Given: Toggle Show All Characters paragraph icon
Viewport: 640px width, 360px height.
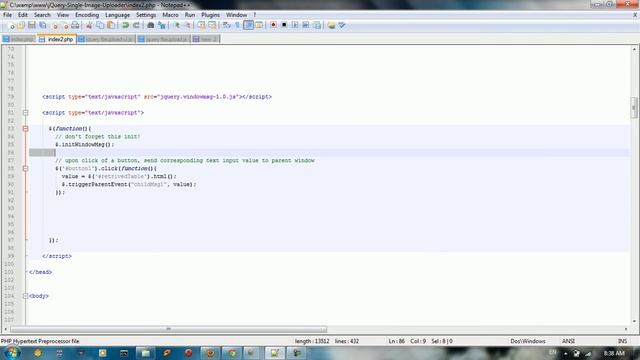Looking at the screenshot, I should click(x=238, y=25).
